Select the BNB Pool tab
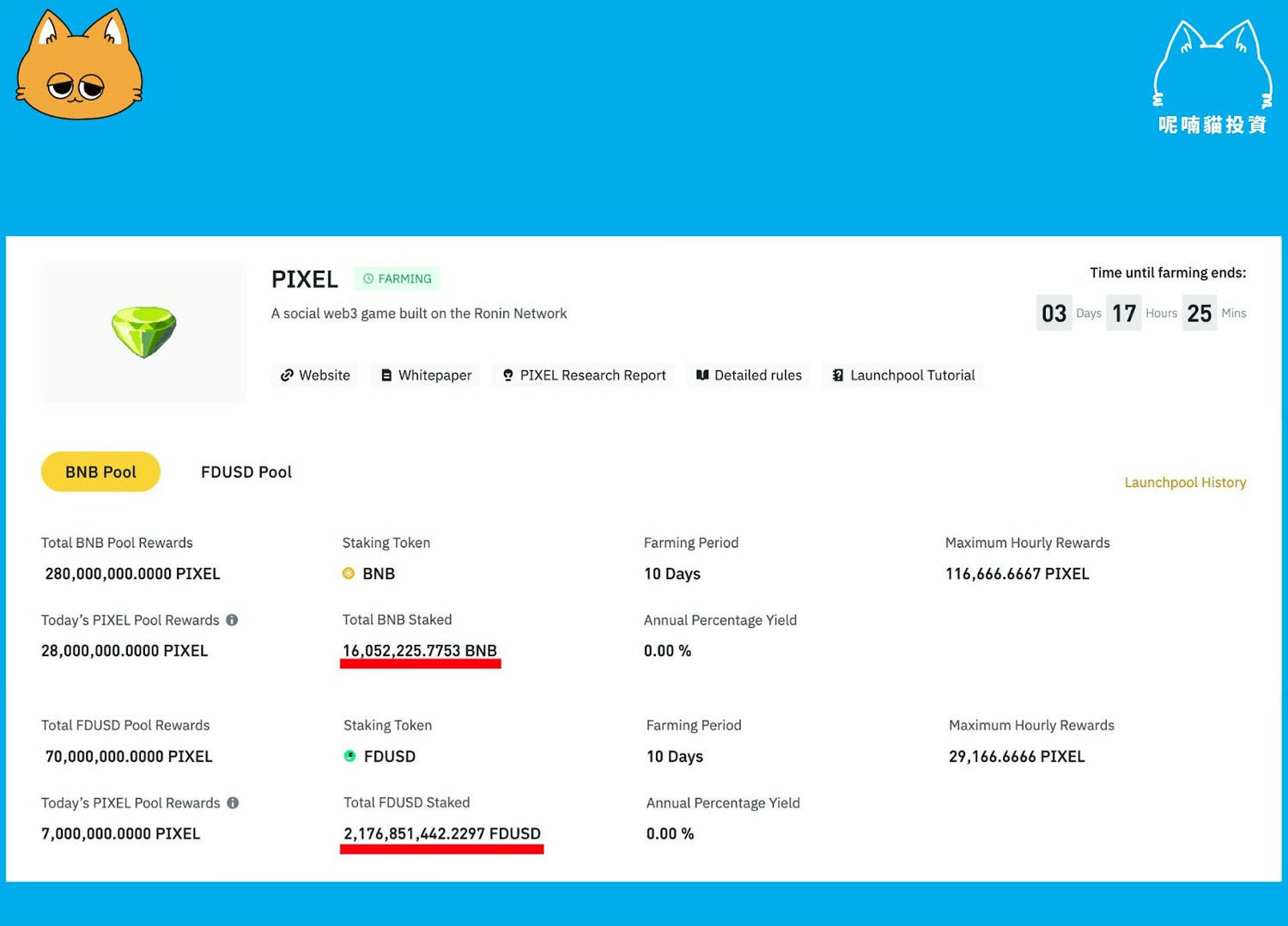This screenshot has width=1288, height=926. (x=100, y=472)
